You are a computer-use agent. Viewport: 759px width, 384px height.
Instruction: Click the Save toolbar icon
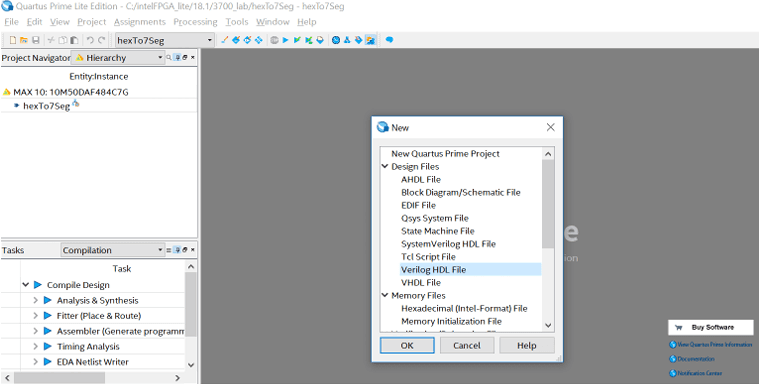coord(35,40)
